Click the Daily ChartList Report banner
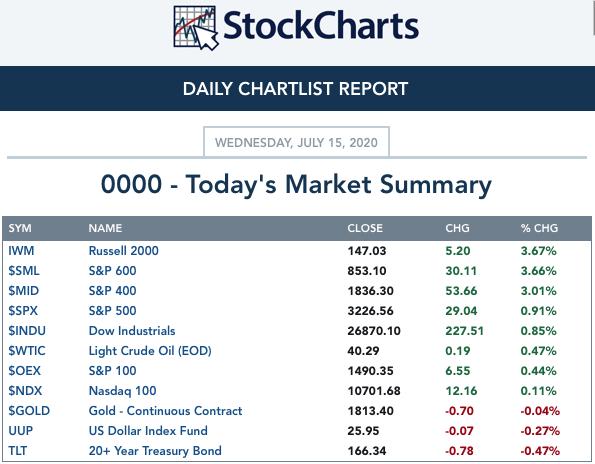595x464 pixels. point(298,89)
